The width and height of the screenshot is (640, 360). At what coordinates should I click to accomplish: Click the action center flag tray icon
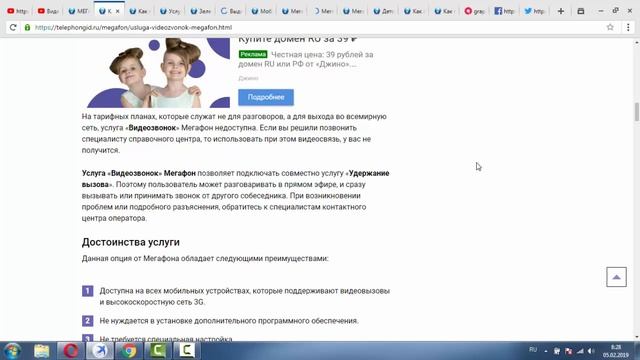569,351
